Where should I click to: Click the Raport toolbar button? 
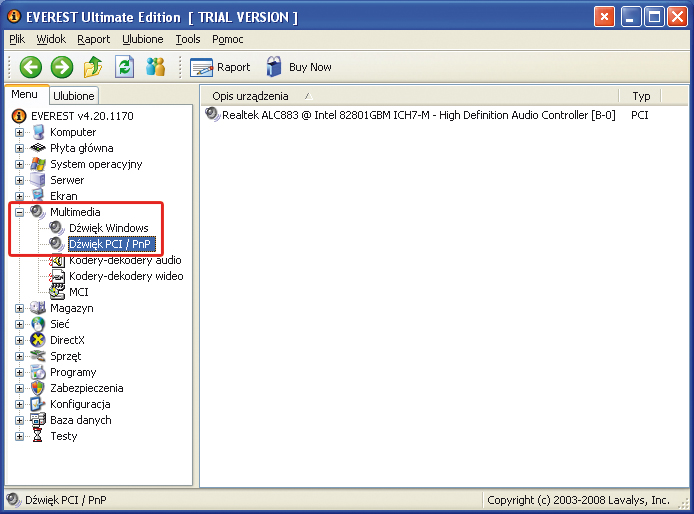(x=221, y=67)
